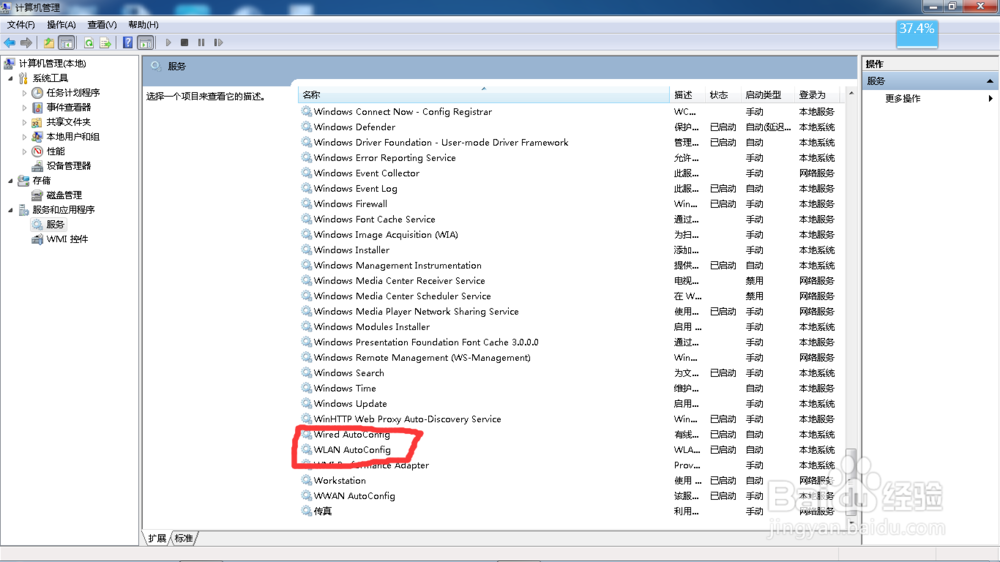This screenshot has width=1000, height=562.
Task: Click the 任务计划程序 clock icon
Action: point(37,93)
